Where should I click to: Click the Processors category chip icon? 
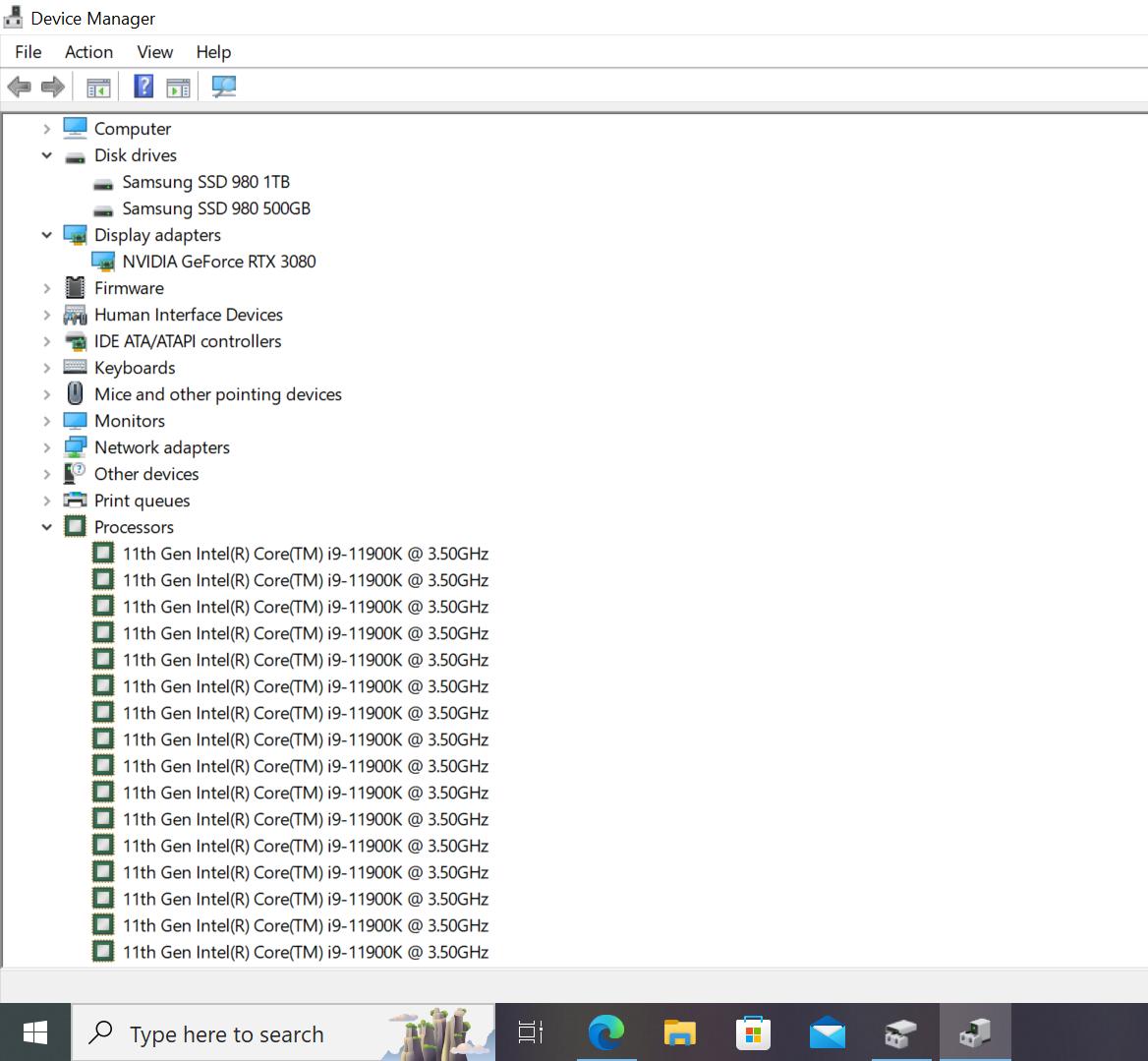[75, 526]
